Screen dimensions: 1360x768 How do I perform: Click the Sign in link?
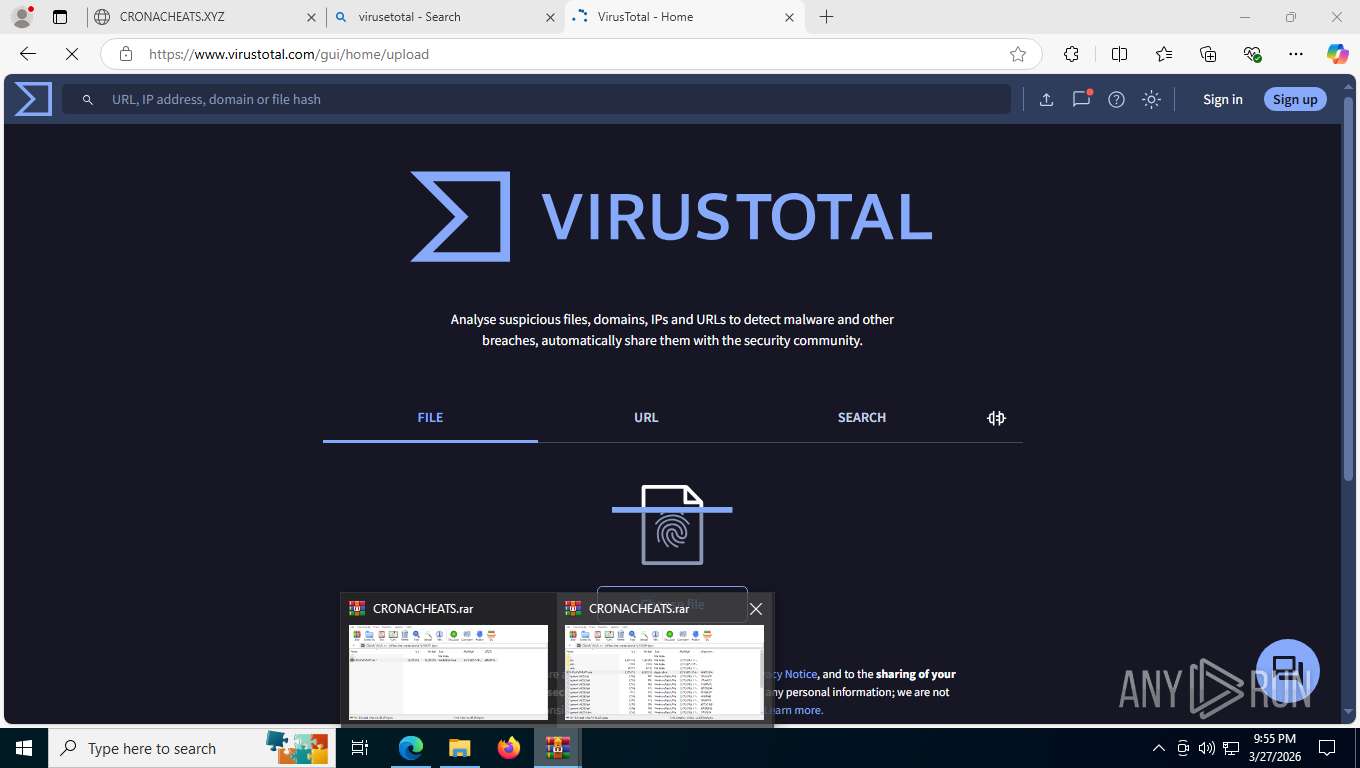click(x=1223, y=99)
